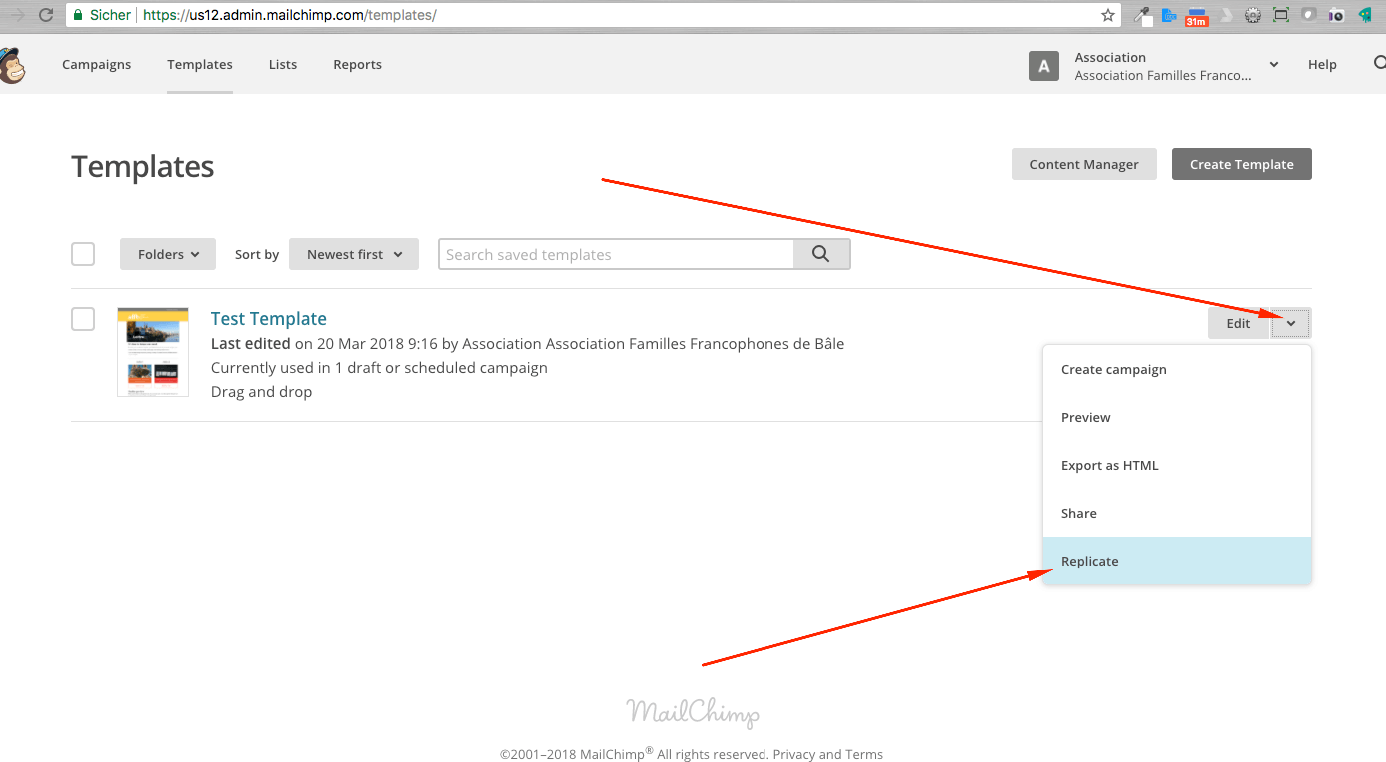Open the Help link in the header
The image size is (1386, 762).
click(x=1322, y=64)
